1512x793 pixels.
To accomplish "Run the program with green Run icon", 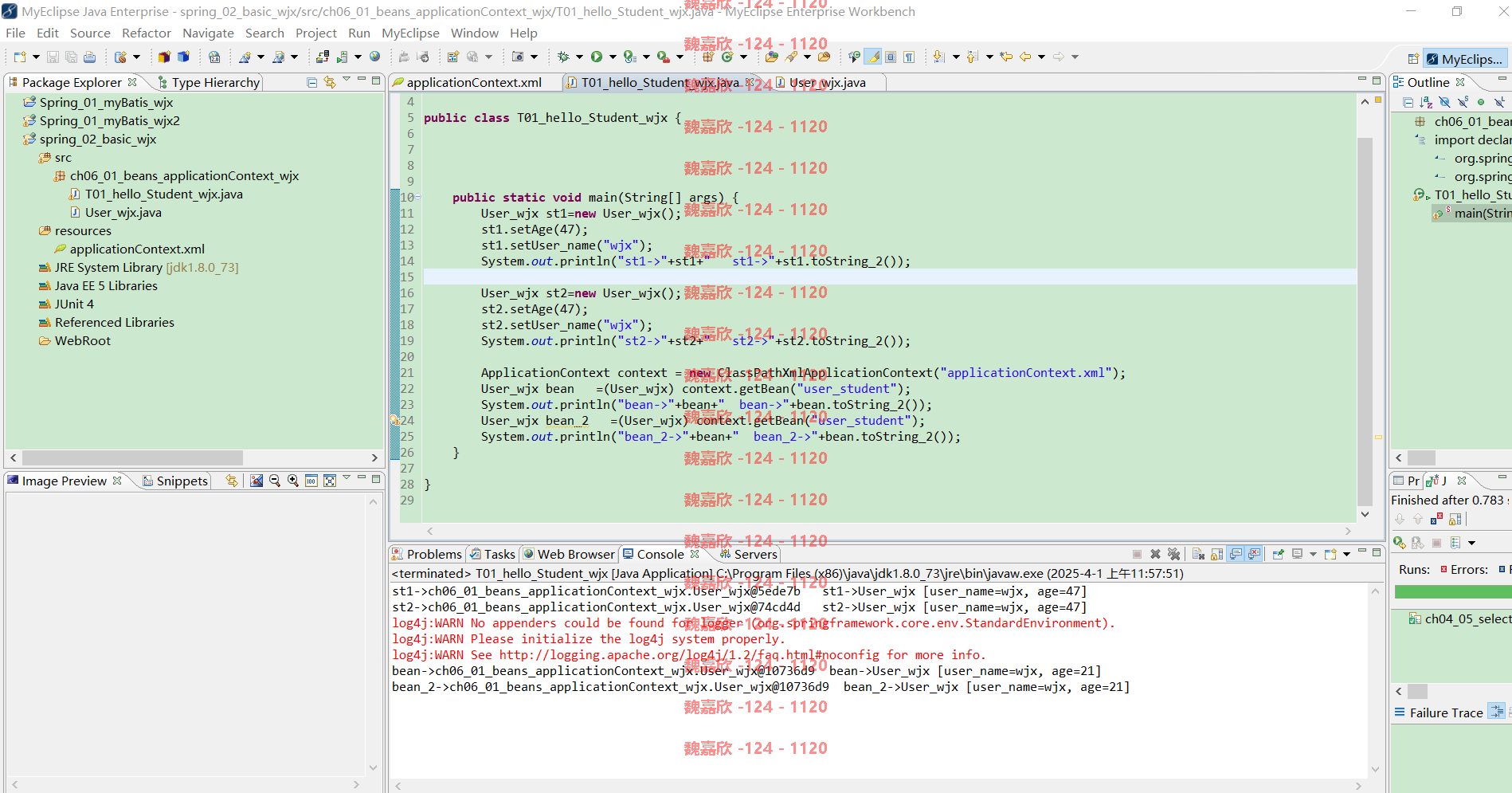I will tap(597, 57).
